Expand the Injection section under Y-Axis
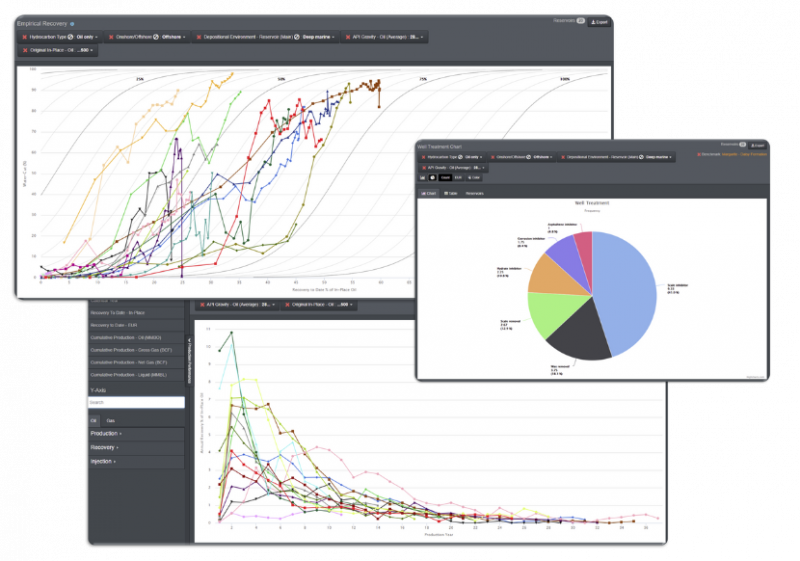 [x=103, y=462]
